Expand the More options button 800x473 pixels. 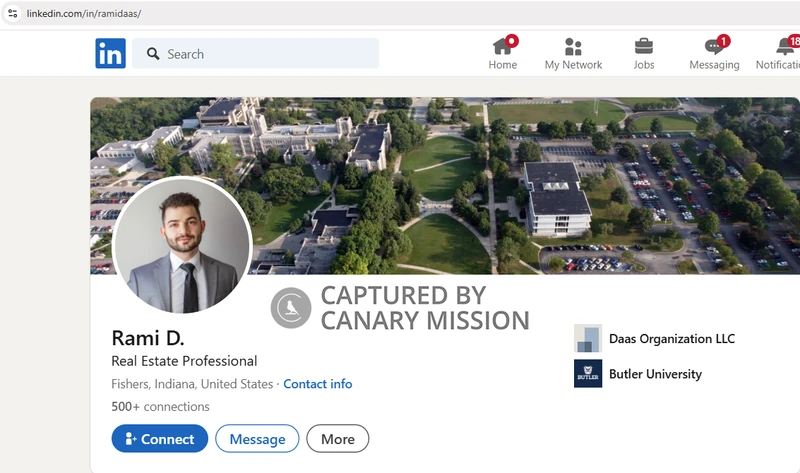338,439
